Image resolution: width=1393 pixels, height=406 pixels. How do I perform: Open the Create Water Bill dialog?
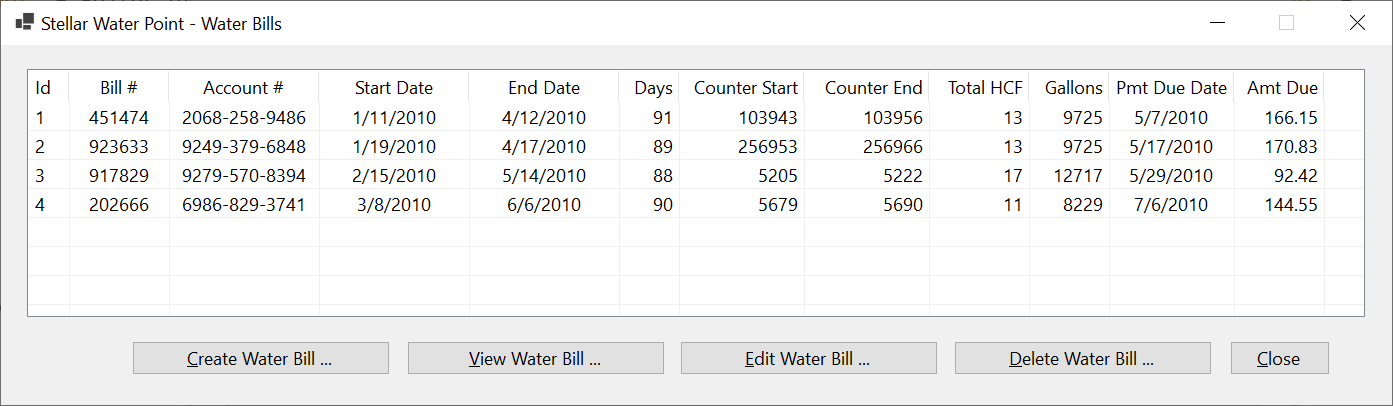click(x=260, y=358)
